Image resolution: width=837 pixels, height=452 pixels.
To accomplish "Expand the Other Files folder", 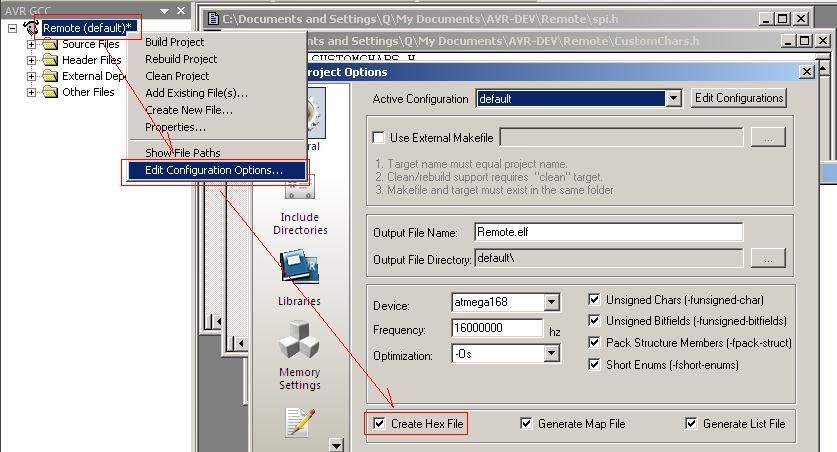I will (x=31, y=92).
